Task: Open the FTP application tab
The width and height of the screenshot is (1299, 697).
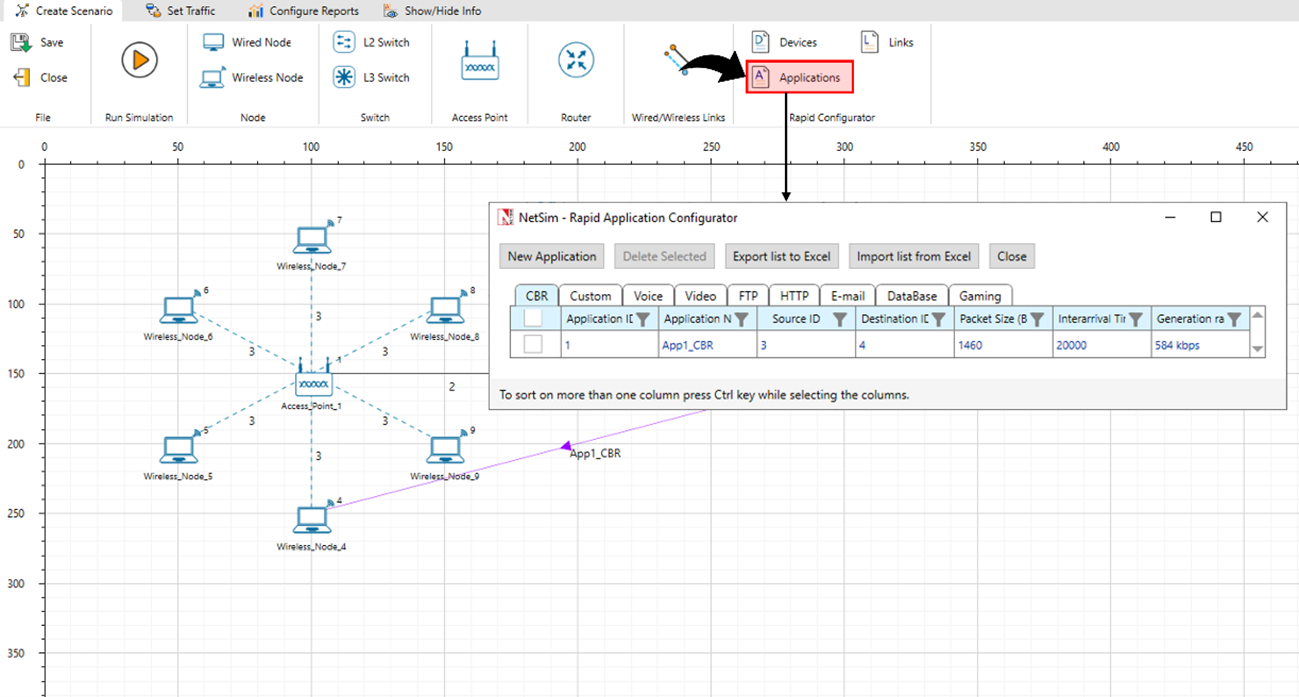Action: [x=748, y=296]
